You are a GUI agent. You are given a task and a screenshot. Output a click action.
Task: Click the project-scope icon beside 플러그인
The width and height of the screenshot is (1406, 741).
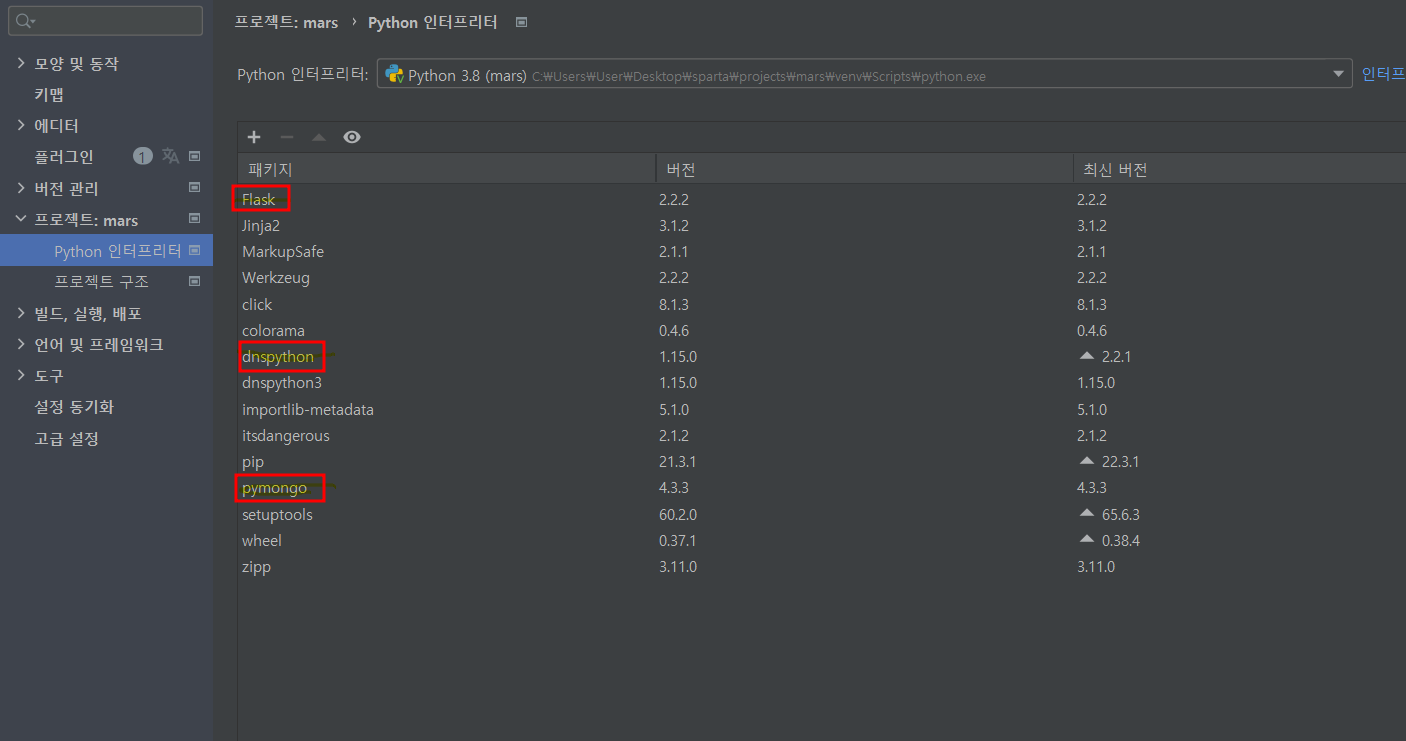click(x=195, y=156)
